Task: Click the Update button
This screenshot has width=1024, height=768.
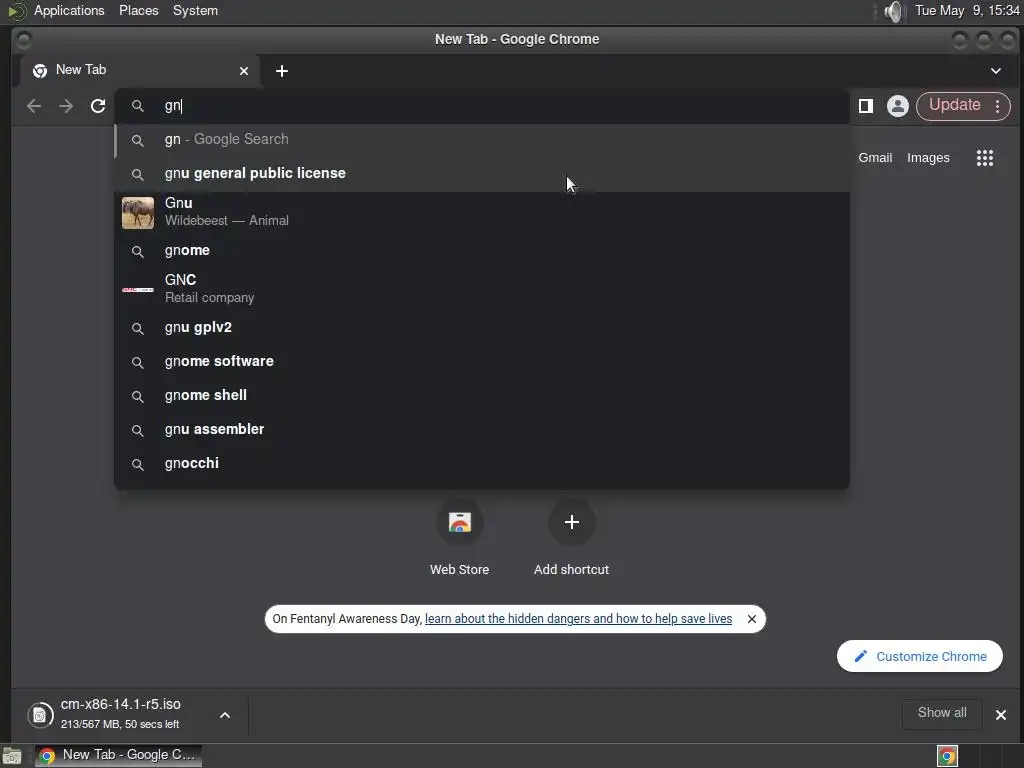Action: [x=954, y=105]
